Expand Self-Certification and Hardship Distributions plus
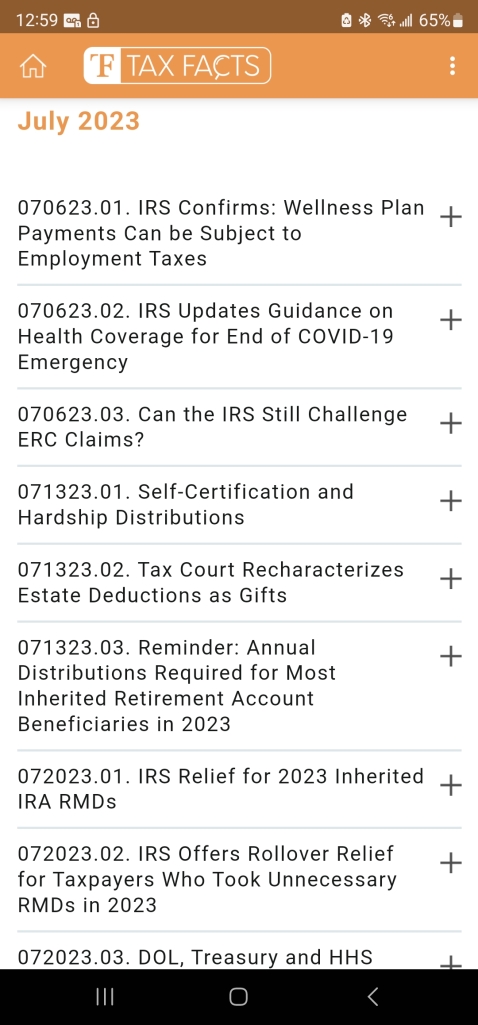This screenshot has width=478, height=1025. pyautogui.click(x=451, y=501)
